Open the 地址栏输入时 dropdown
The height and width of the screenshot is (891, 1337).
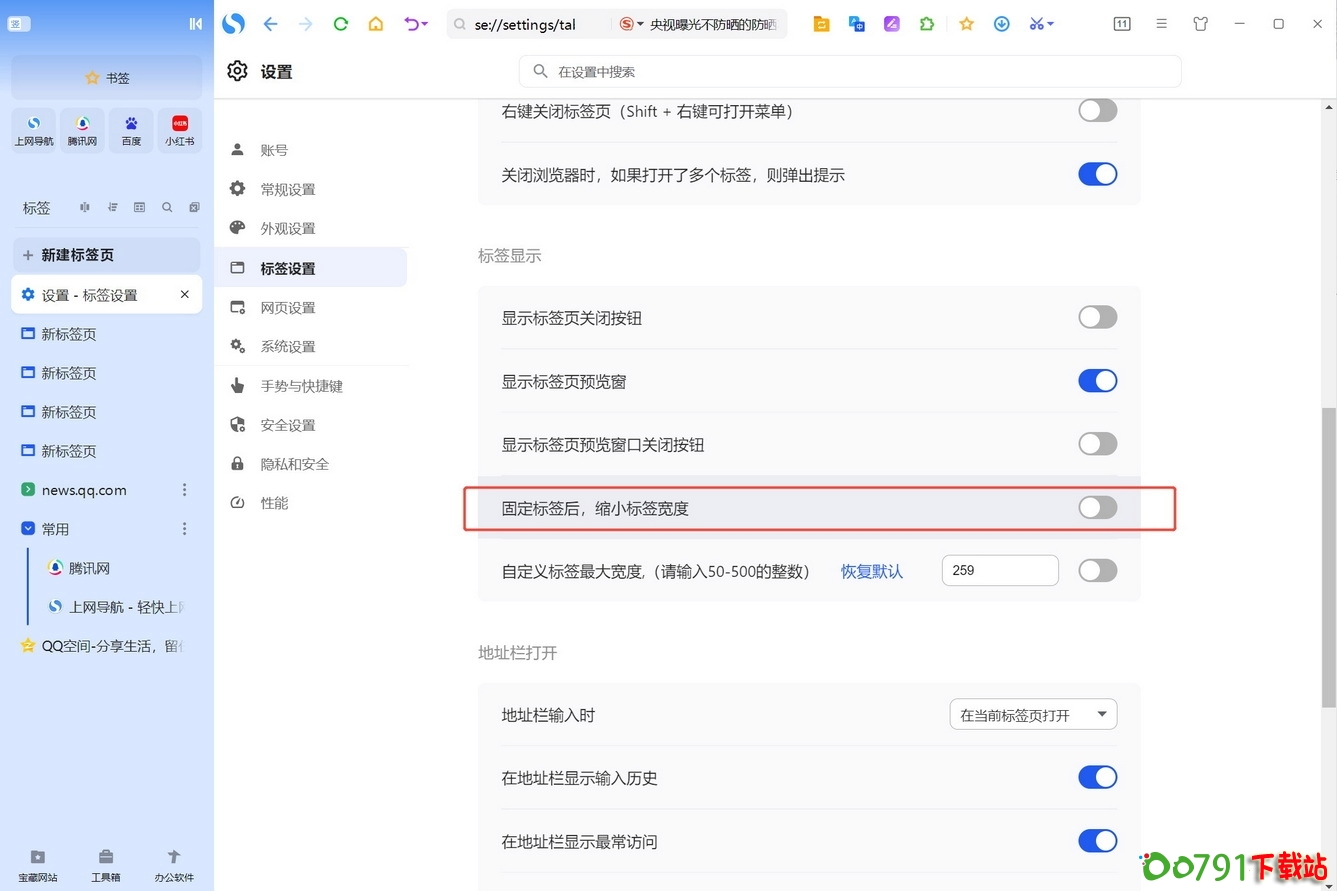click(x=1032, y=714)
